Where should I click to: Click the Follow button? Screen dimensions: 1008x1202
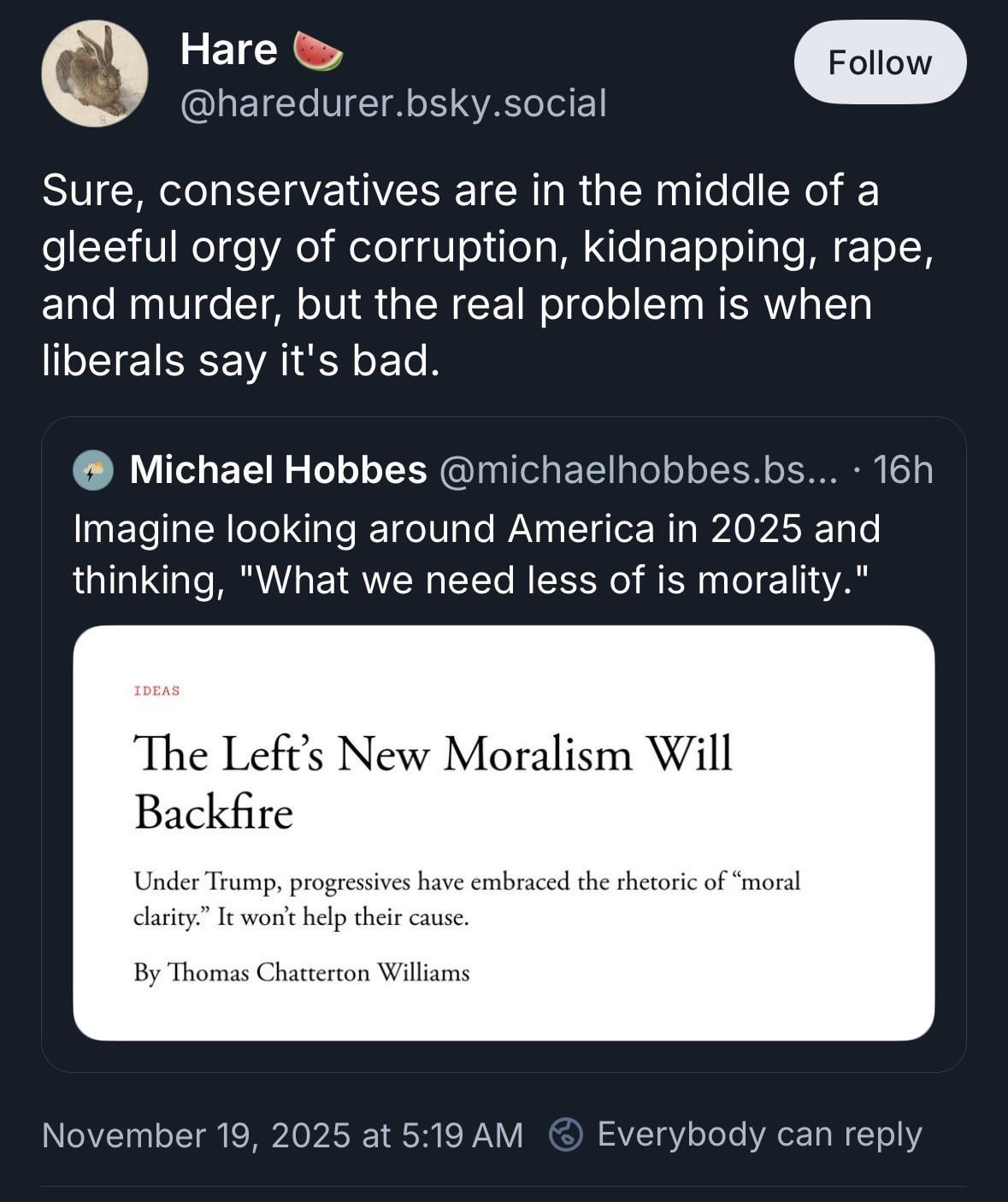880,62
